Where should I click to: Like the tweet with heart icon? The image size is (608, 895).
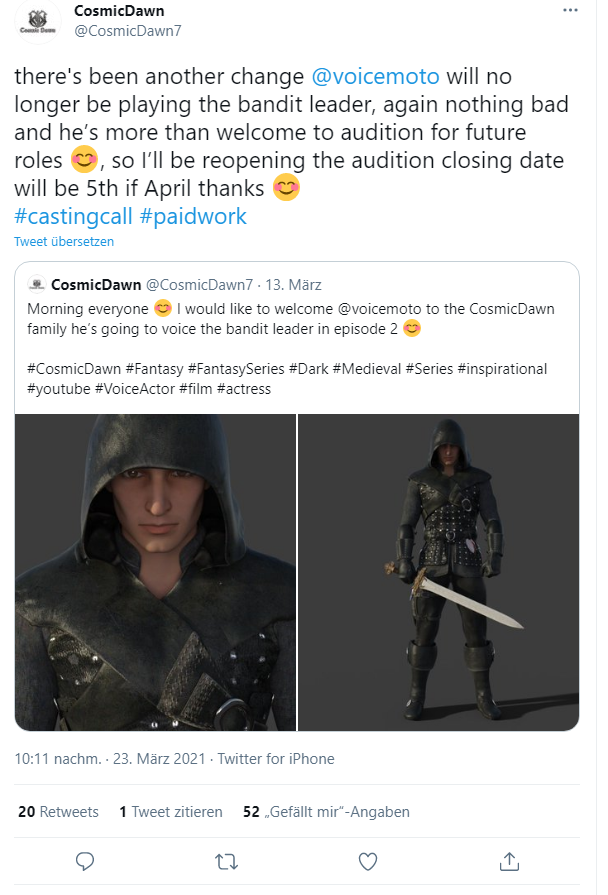point(368,862)
